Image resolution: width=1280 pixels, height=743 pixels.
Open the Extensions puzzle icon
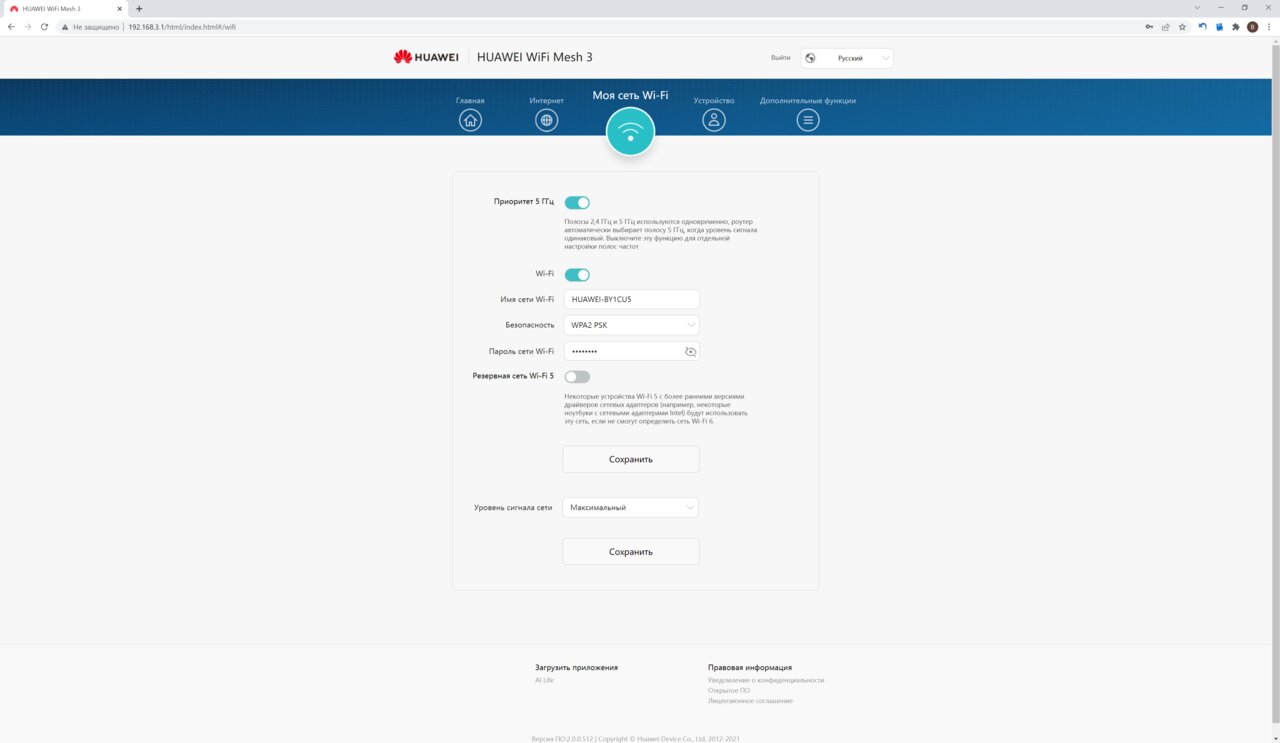click(1236, 27)
